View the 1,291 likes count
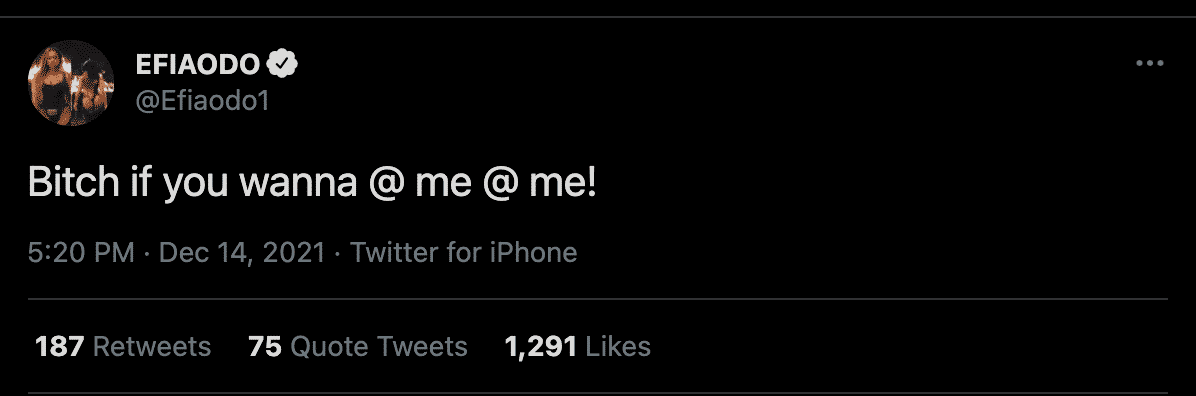The width and height of the screenshot is (1196, 396). pyautogui.click(x=540, y=346)
